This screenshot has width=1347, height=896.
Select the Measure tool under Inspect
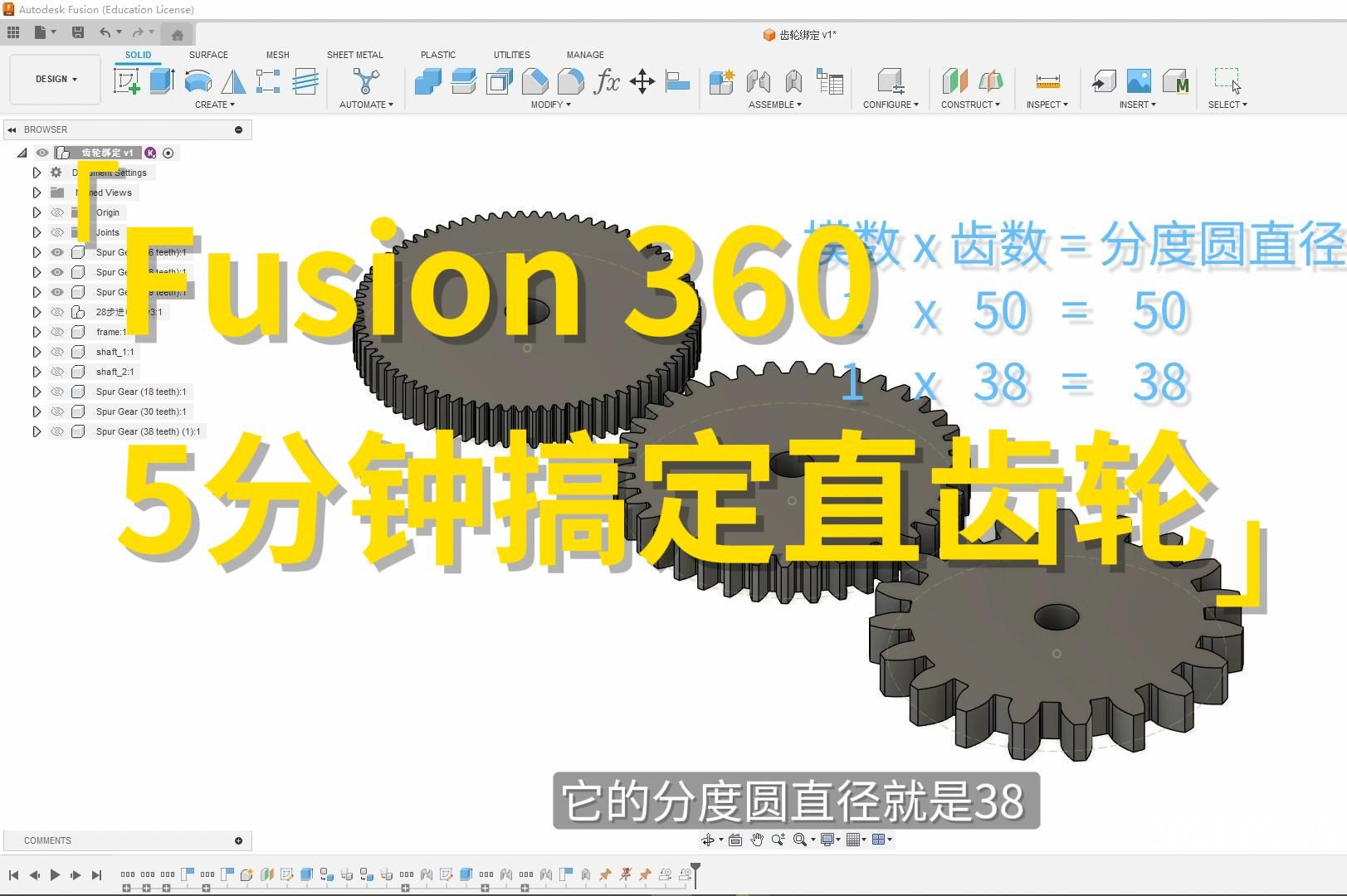click(1046, 82)
